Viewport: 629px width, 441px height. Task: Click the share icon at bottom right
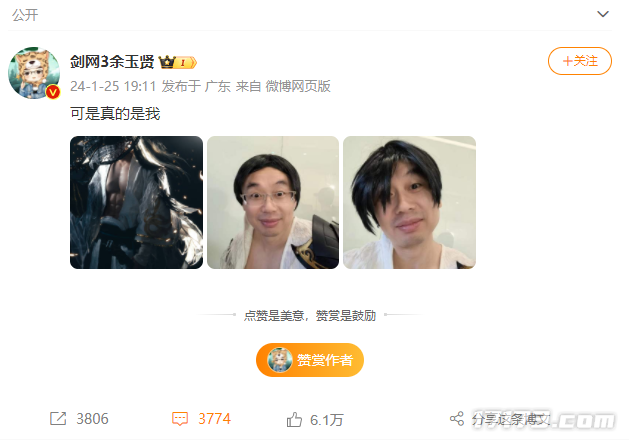[457, 419]
